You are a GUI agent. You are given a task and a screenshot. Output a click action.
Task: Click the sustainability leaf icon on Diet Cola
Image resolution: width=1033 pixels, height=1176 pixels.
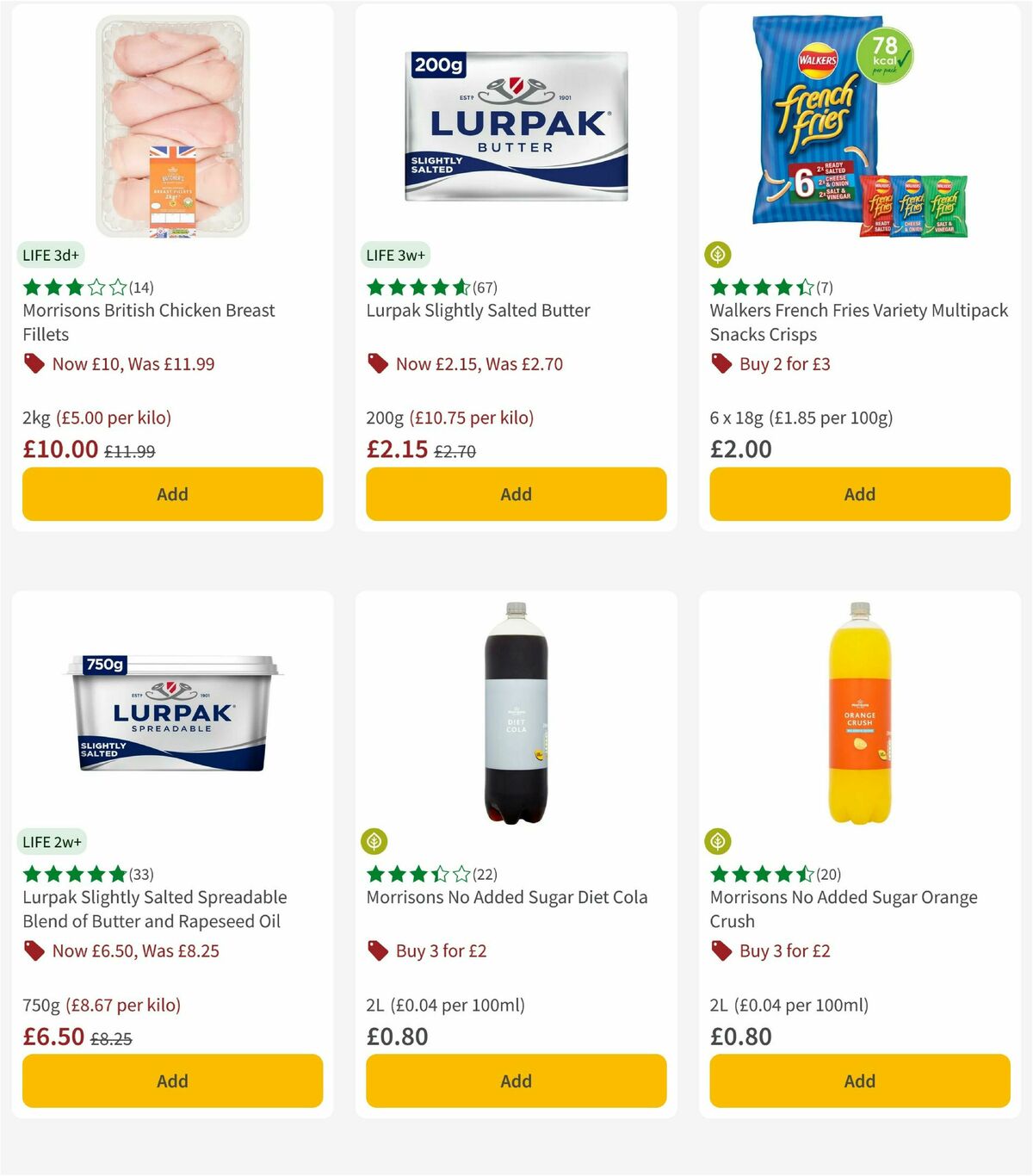[374, 841]
